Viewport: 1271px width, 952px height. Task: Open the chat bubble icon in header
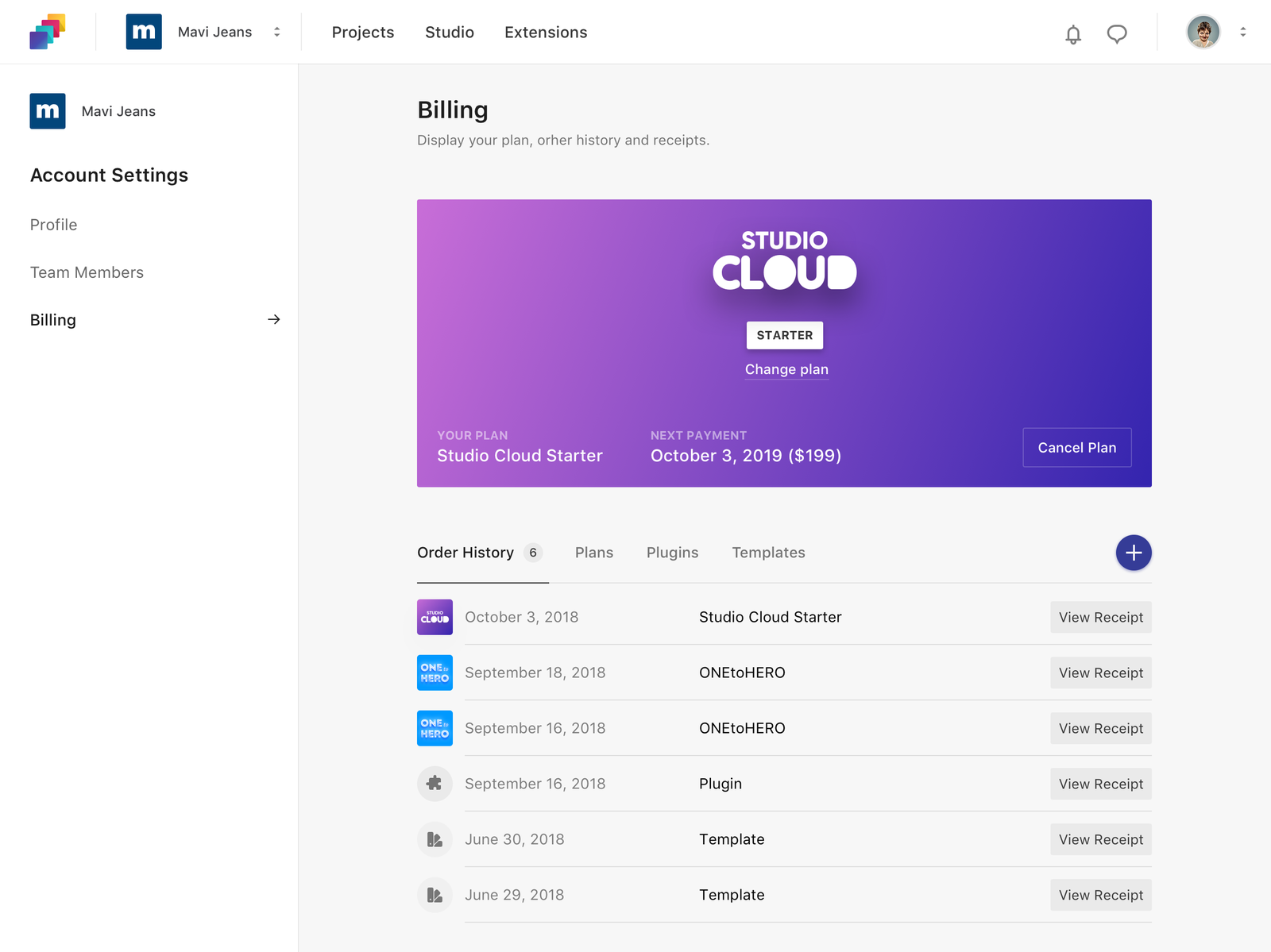[1118, 33]
